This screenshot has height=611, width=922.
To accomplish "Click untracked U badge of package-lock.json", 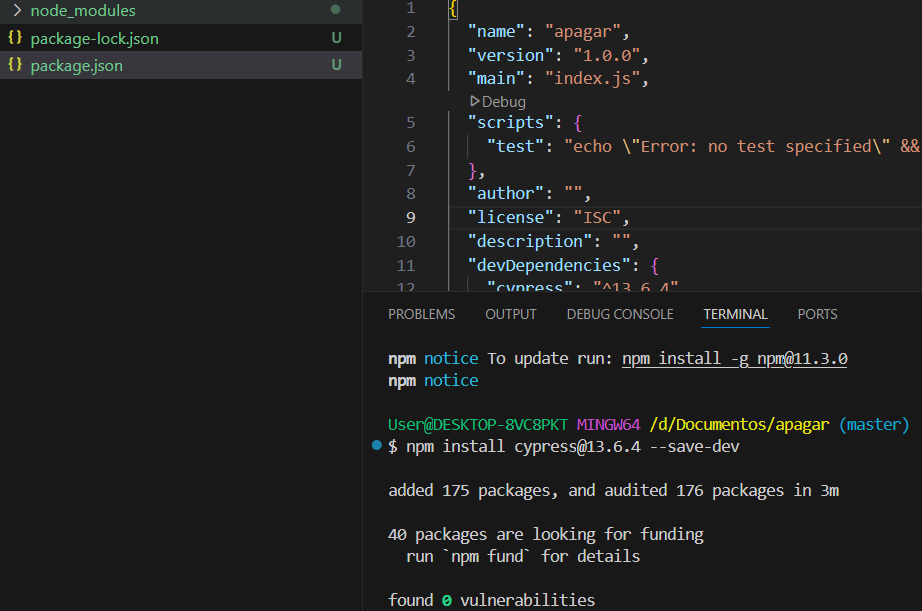I will [336, 38].
